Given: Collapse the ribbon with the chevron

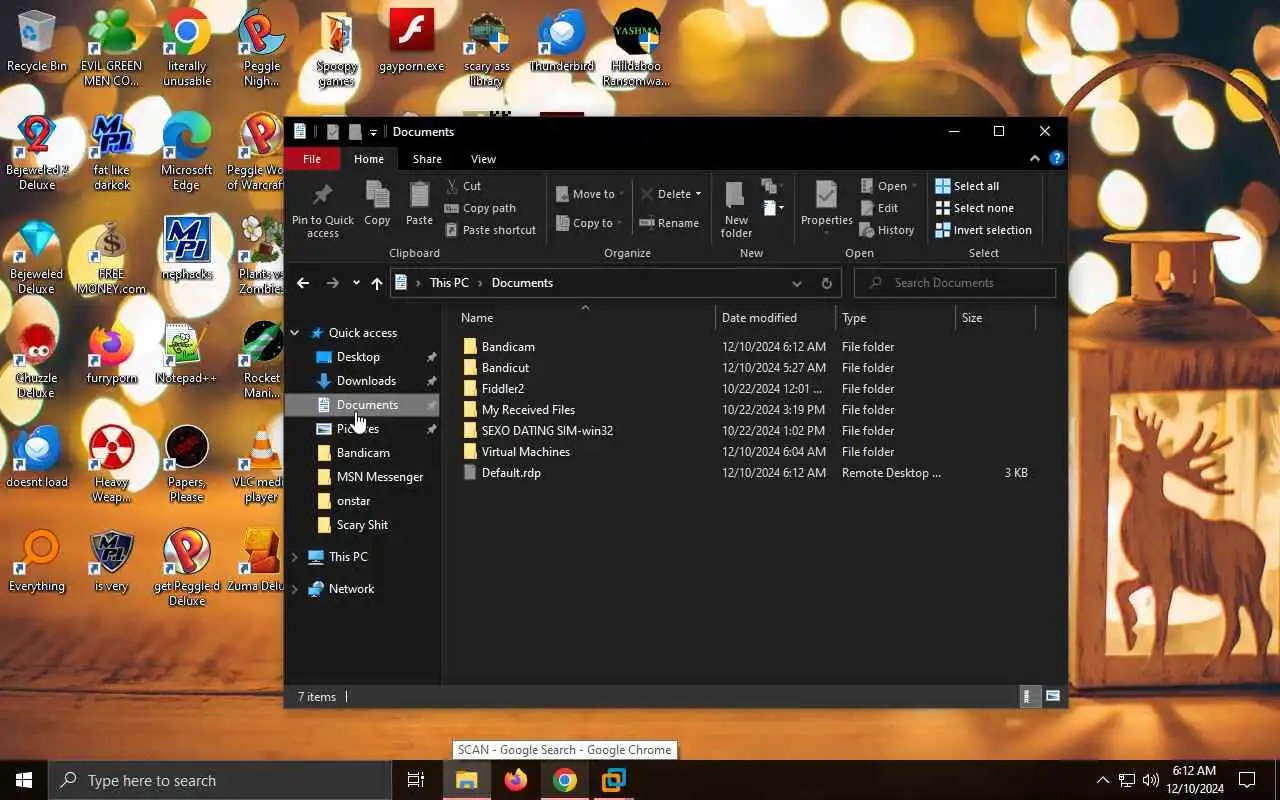Looking at the screenshot, I should point(1035,158).
